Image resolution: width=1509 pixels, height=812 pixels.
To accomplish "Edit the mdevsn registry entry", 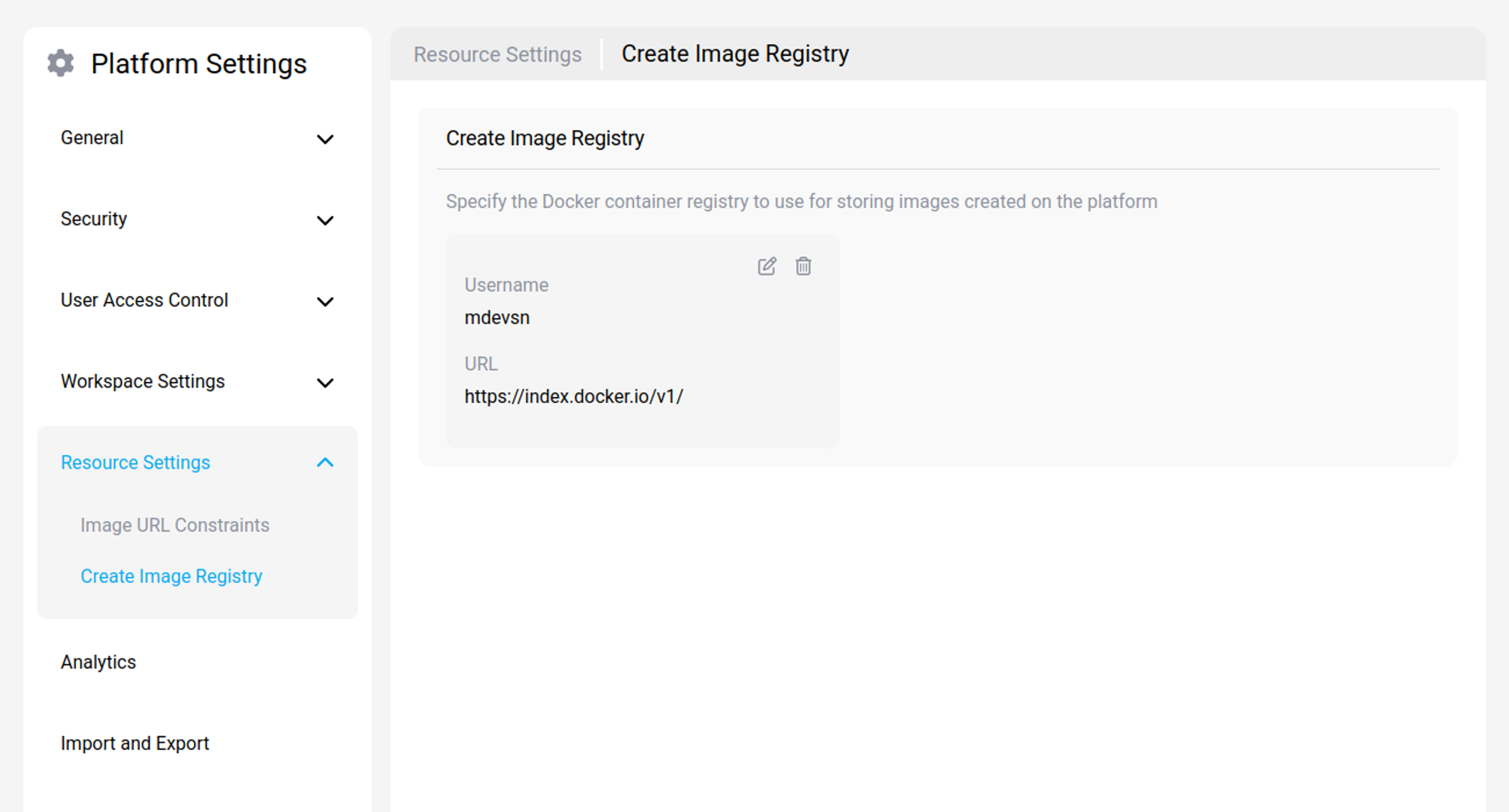I will [767, 266].
